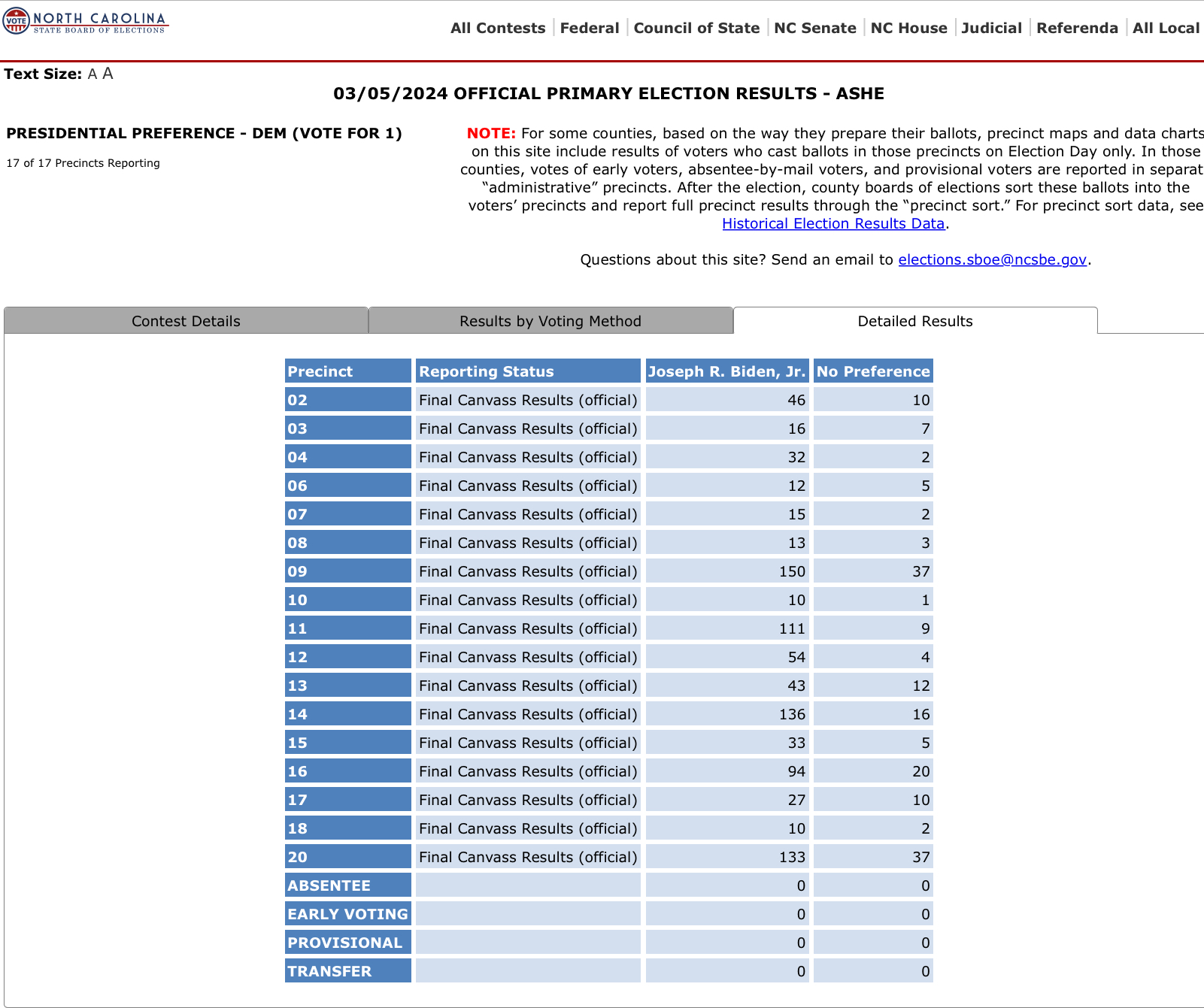Open All Local contests
The height and width of the screenshot is (1008, 1204).
click(1166, 28)
